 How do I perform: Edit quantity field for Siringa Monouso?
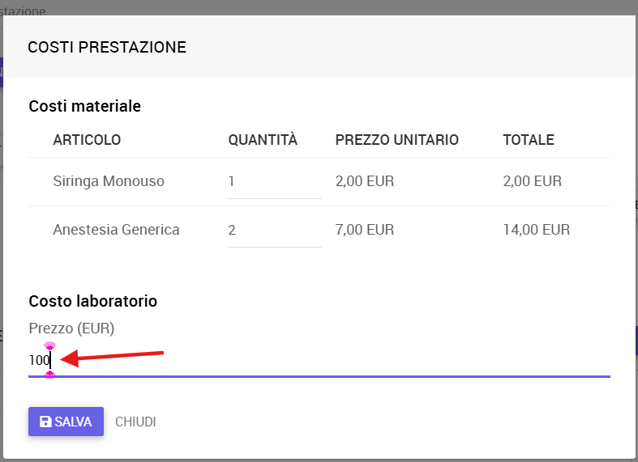275,182
